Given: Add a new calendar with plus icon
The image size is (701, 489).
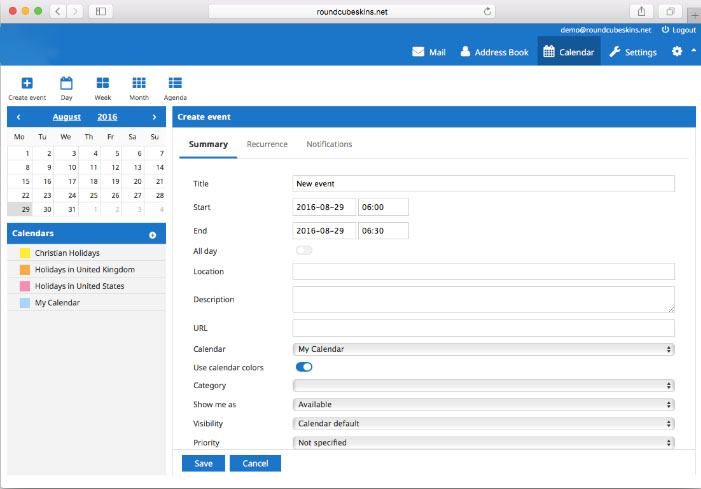Looking at the screenshot, I should tap(153, 235).
